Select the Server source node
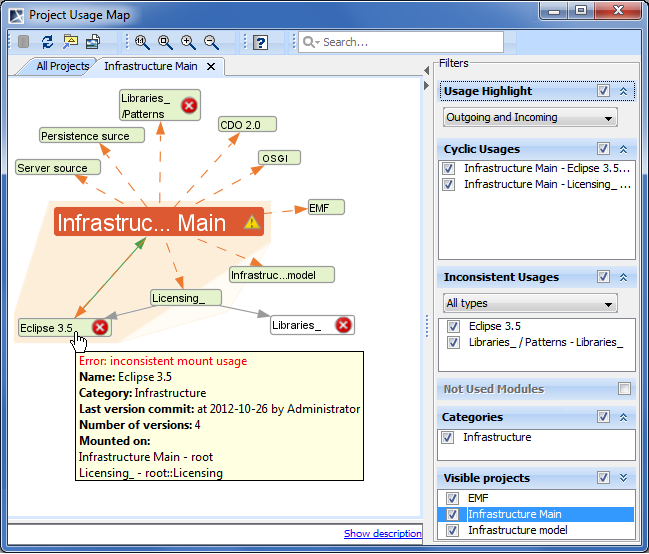The image size is (649, 554). [x=58, y=167]
